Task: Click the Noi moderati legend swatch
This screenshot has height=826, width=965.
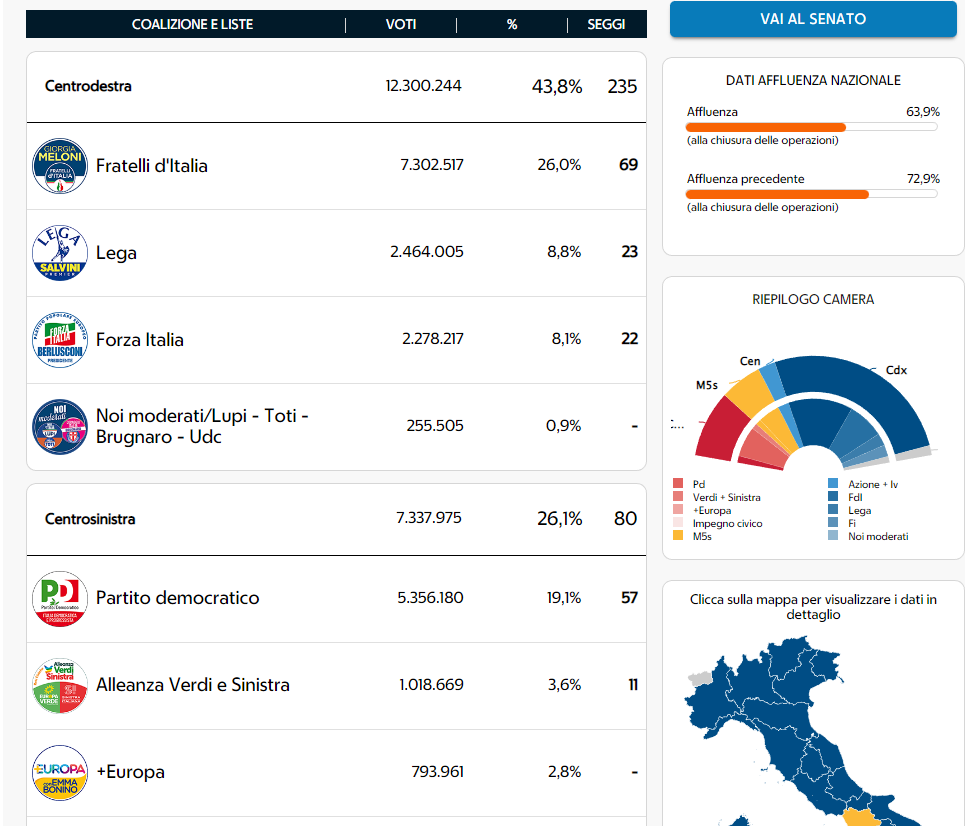Action: (833, 535)
